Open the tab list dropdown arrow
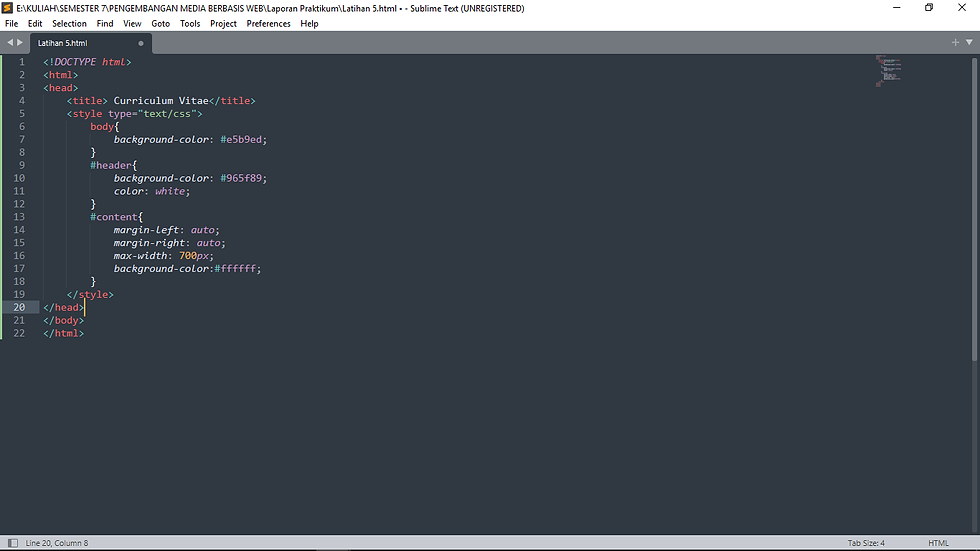The width and height of the screenshot is (980, 551). pyautogui.click(x=969, y=42)
